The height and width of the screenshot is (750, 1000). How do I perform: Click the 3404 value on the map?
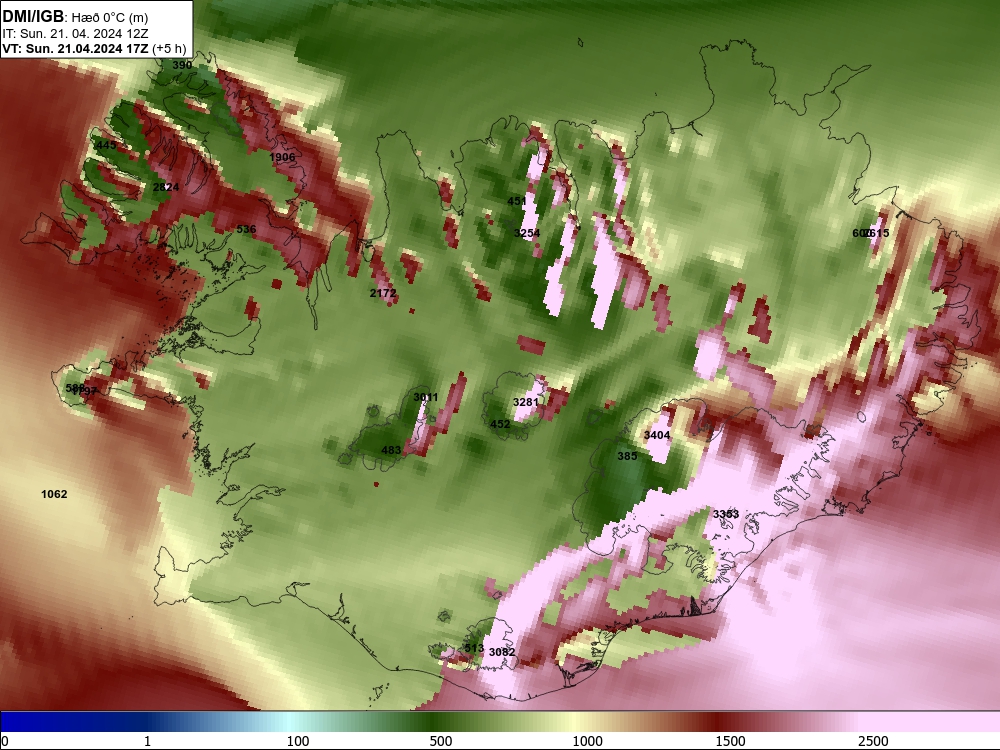(x=657, y=435)
